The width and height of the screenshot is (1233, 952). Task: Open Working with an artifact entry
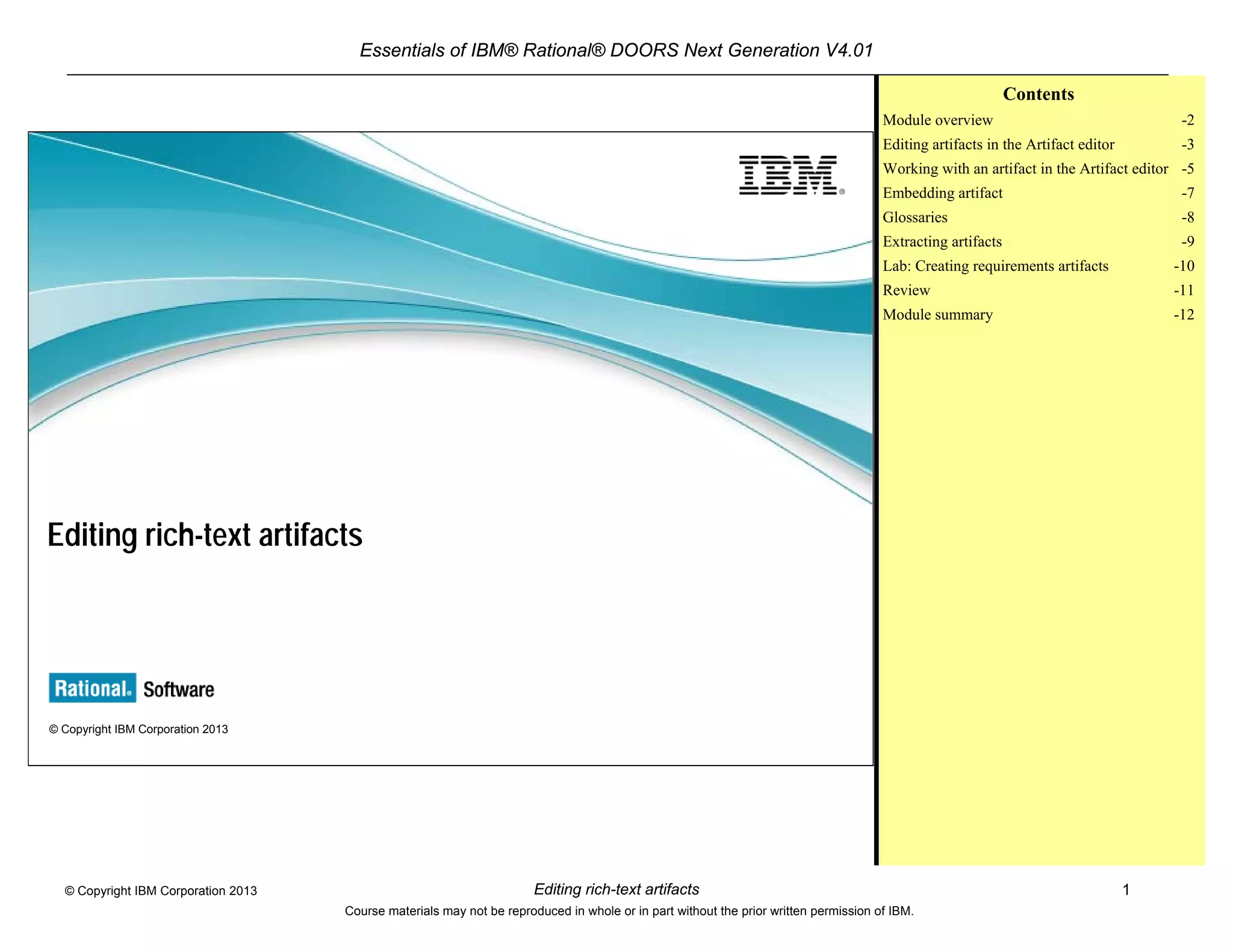click(1025, 169)
